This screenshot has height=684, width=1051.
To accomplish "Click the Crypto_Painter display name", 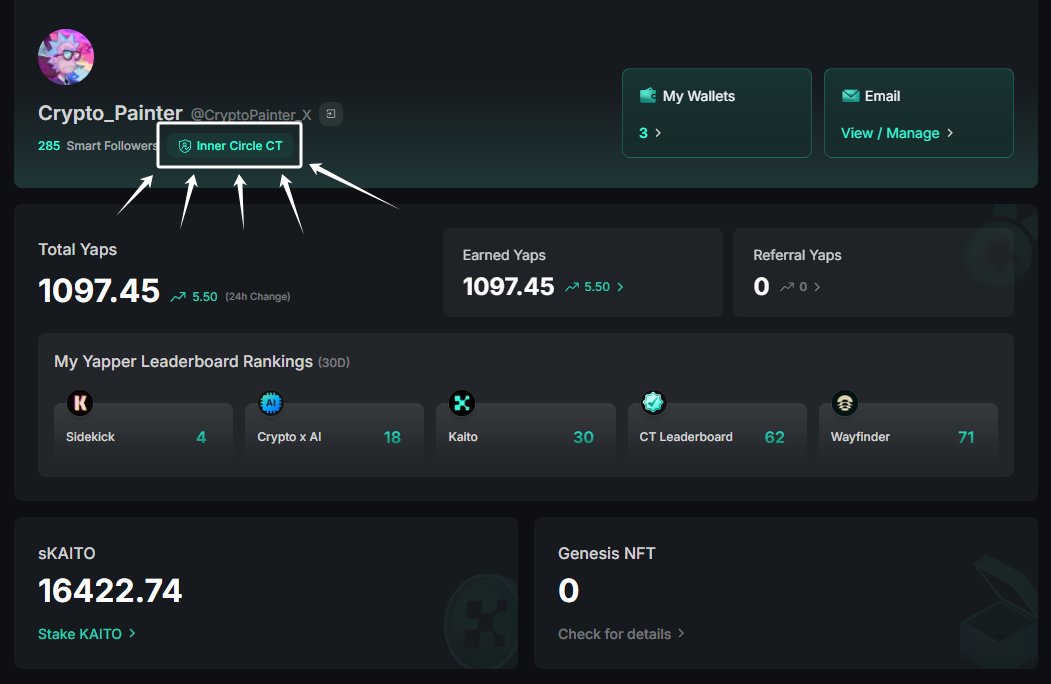I will pos(110,113).
